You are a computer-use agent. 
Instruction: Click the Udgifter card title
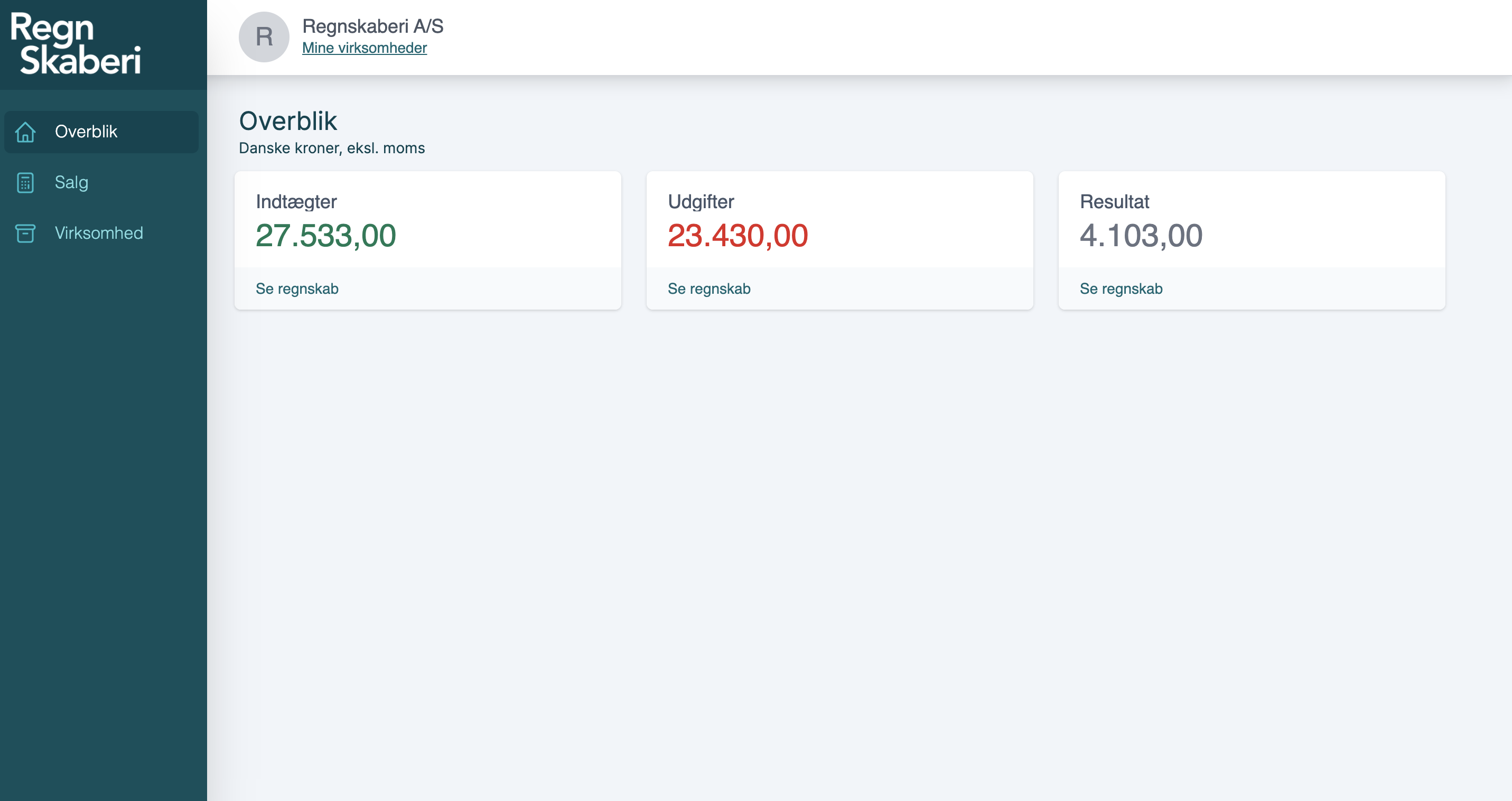coord(701,202)
